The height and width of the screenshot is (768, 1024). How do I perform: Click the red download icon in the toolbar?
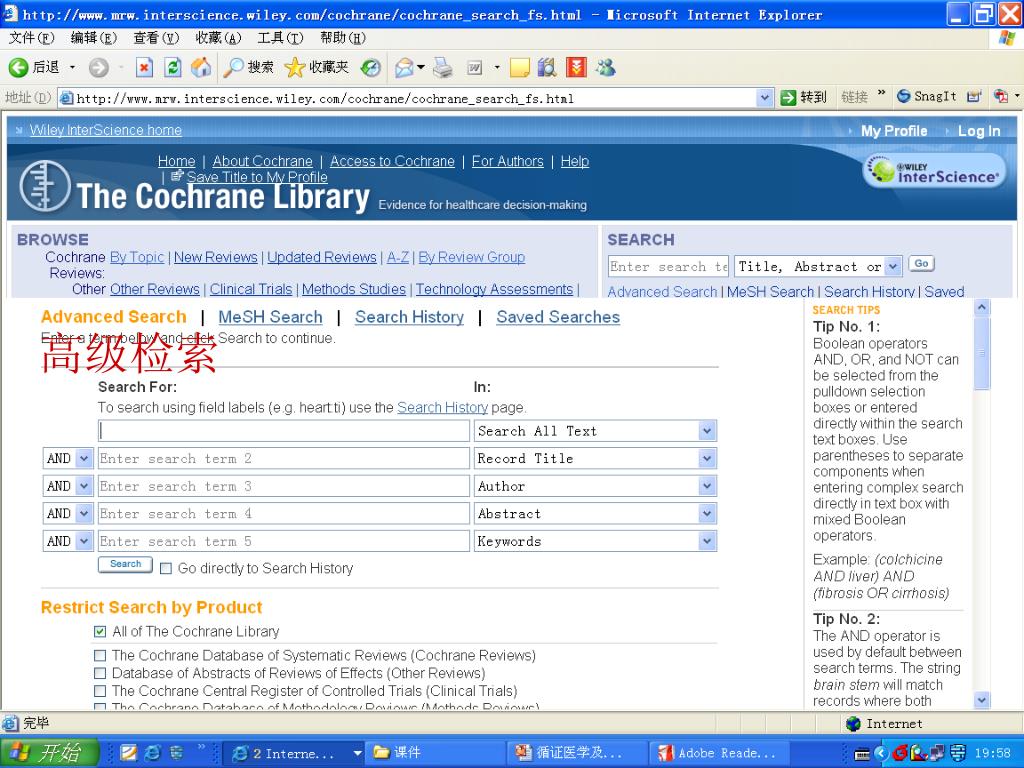point(577,67)
